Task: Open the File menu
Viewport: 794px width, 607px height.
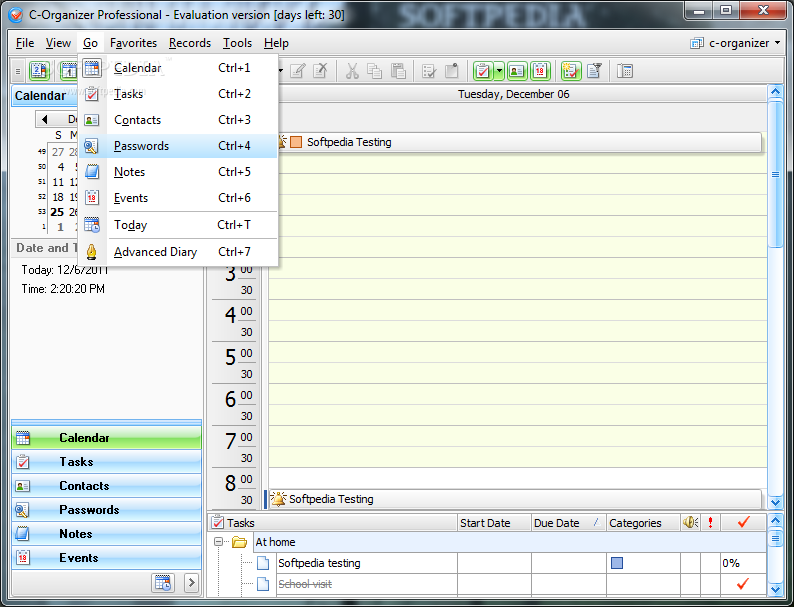Action: (x=25, y=43)
